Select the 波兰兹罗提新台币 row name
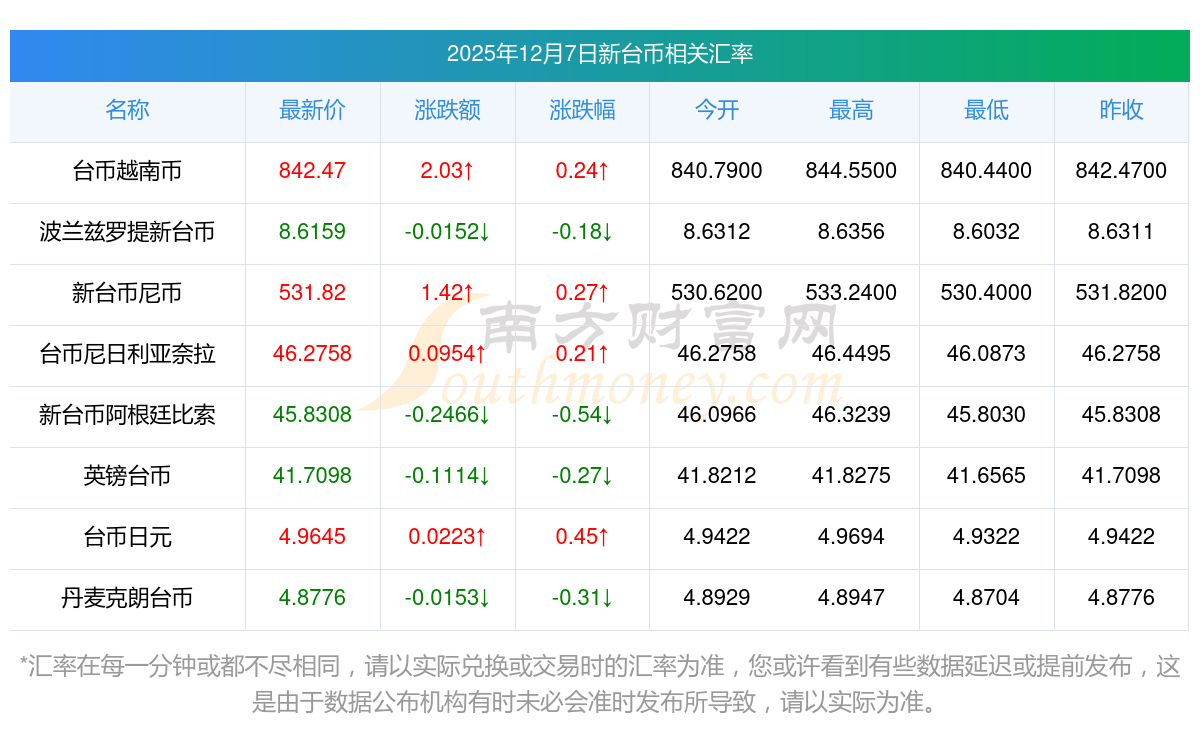Image resolution: width=1200 pixels, height=733 pixels. (127, 232)
